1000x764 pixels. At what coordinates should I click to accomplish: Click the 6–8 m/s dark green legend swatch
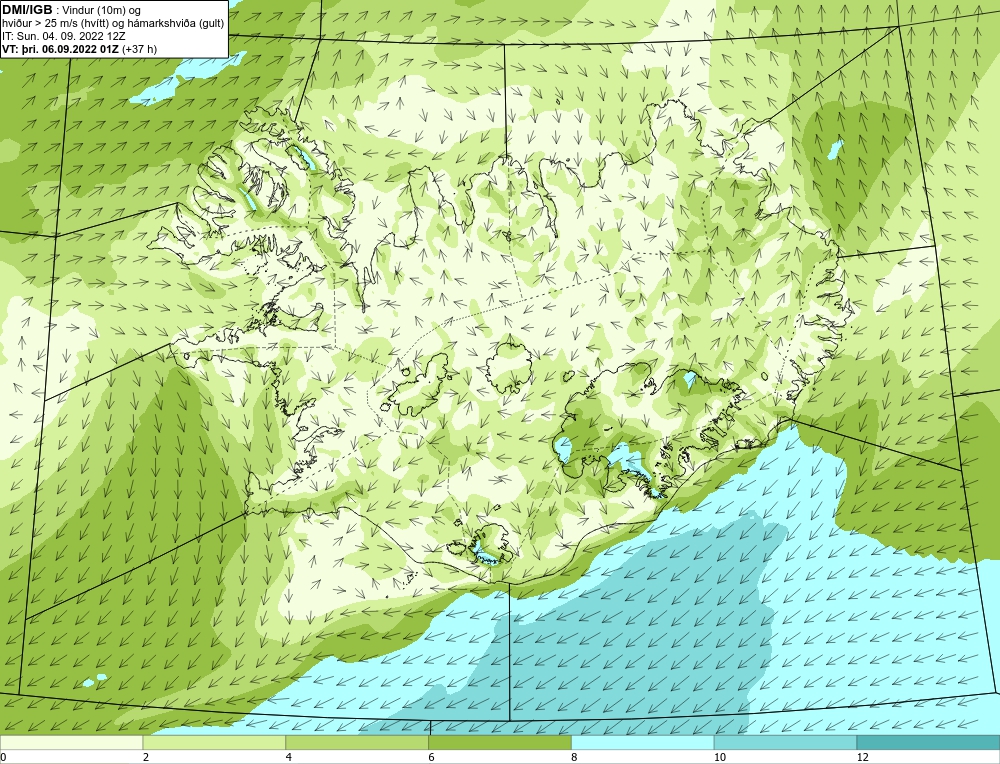500,742
